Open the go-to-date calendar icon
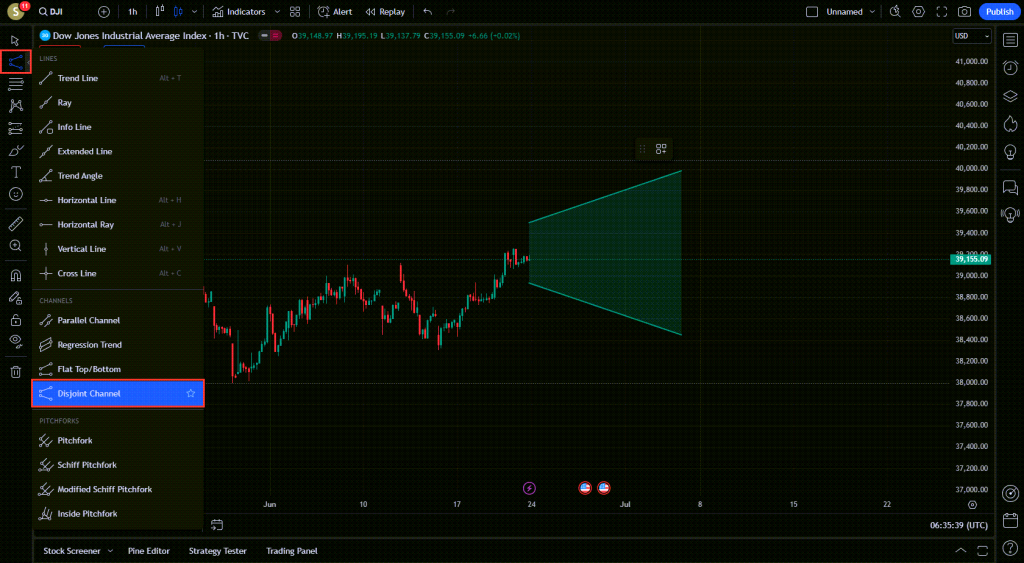Viewport: 1024px width, 563px height. (217, 525)
